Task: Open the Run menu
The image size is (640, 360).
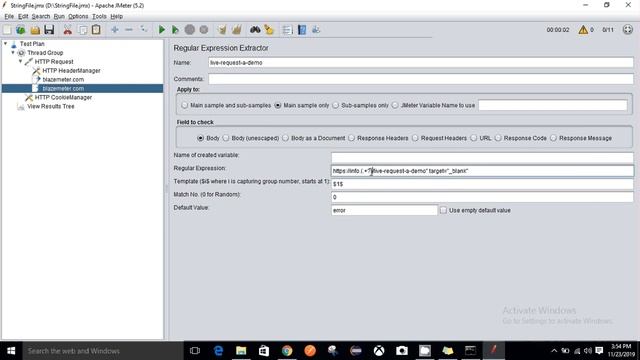Action: [59, 16]
